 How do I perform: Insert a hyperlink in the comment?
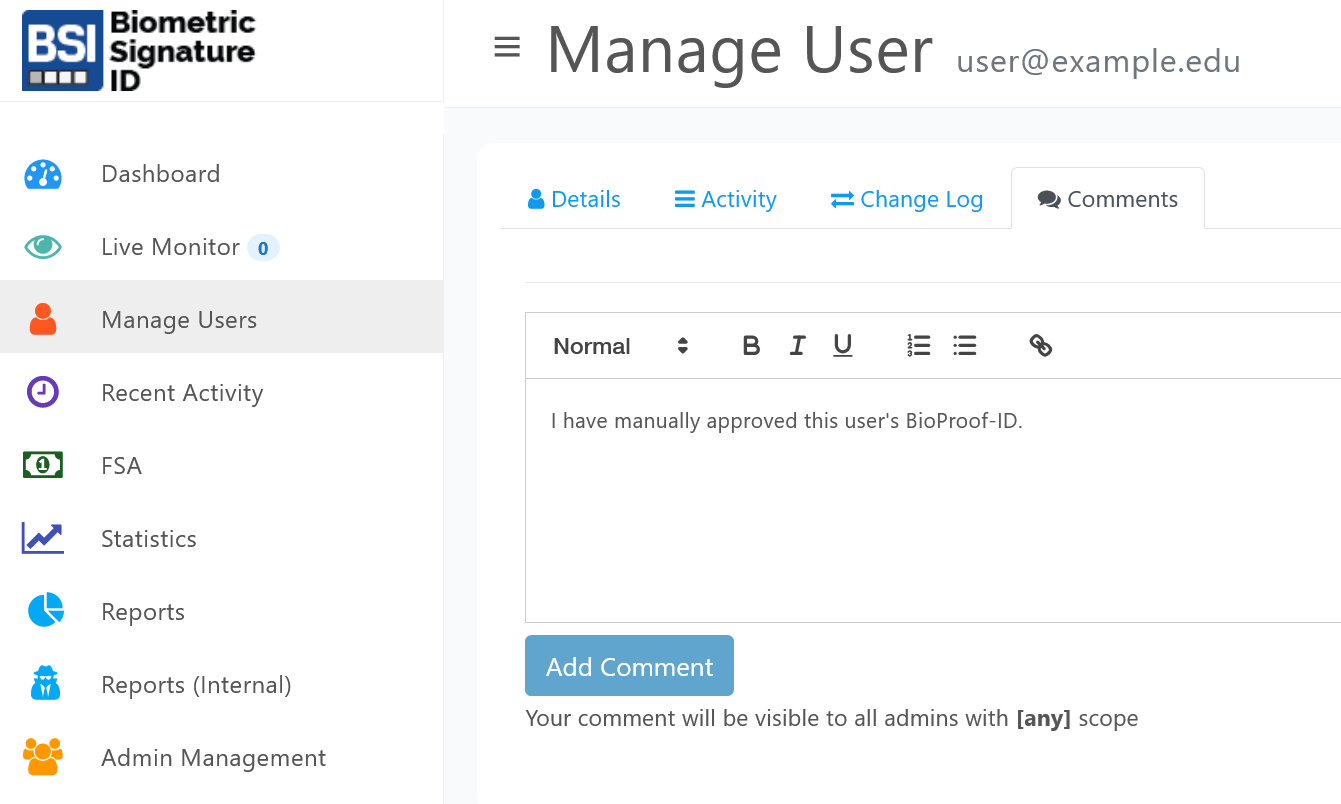(x=1040, y=346)
